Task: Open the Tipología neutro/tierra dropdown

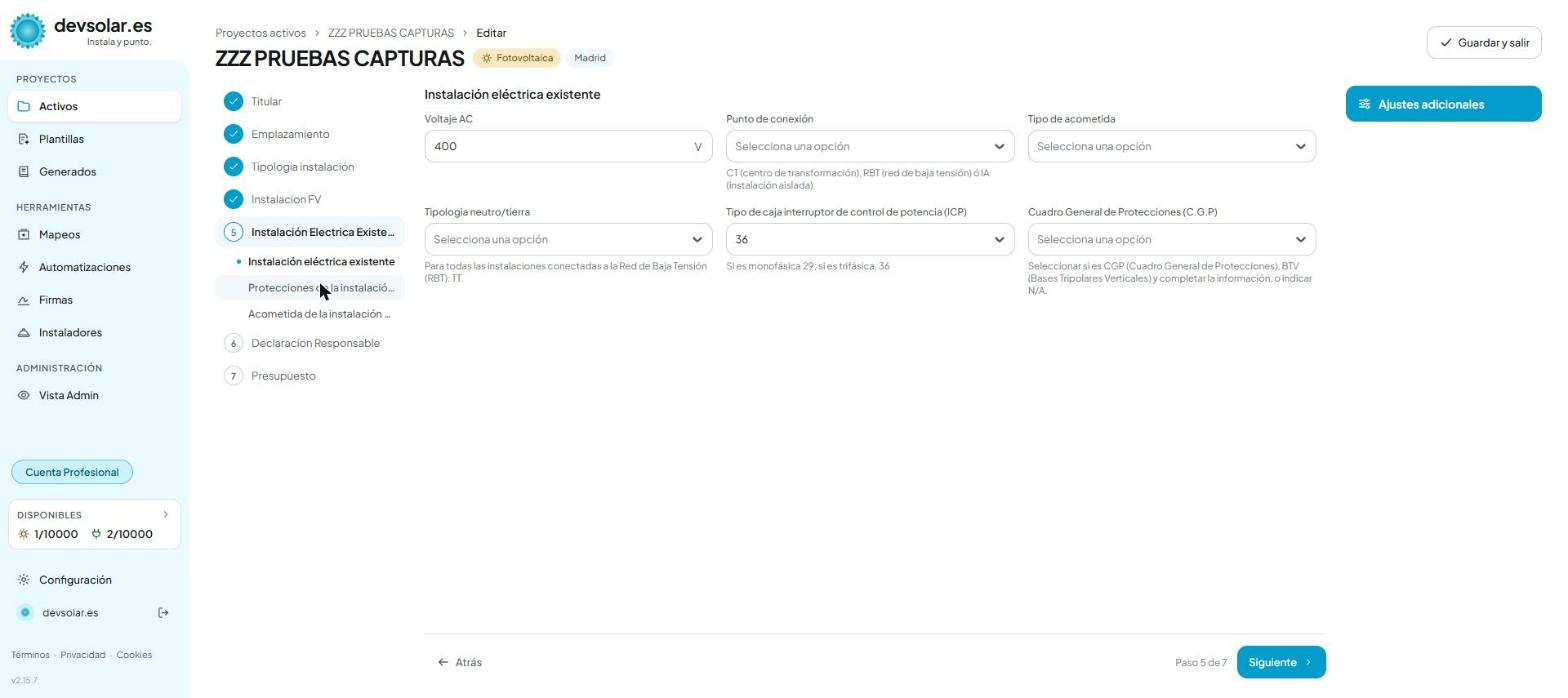Action: coord(568,239)
